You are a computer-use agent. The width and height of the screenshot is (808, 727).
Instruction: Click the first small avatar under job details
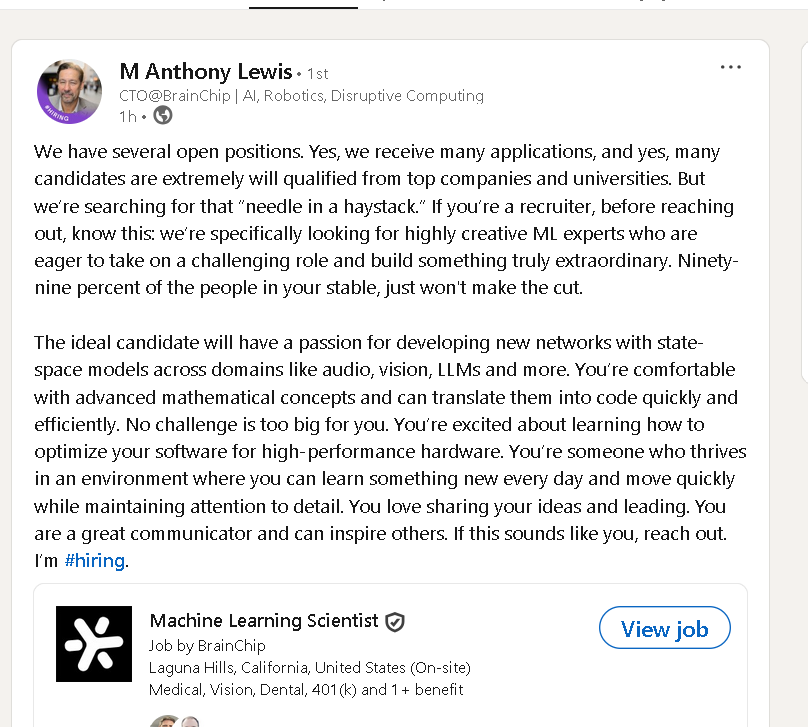point(165,721)
